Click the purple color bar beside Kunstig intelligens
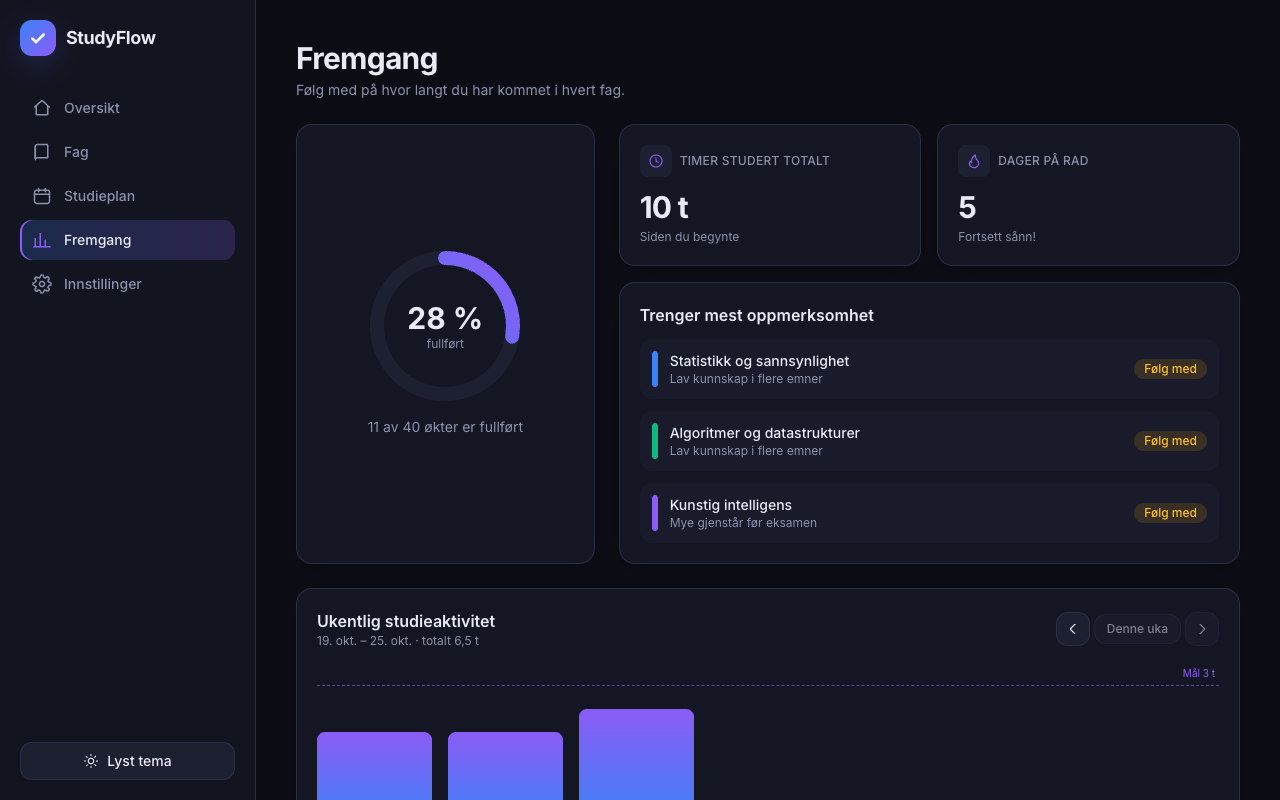 [655, 513]
